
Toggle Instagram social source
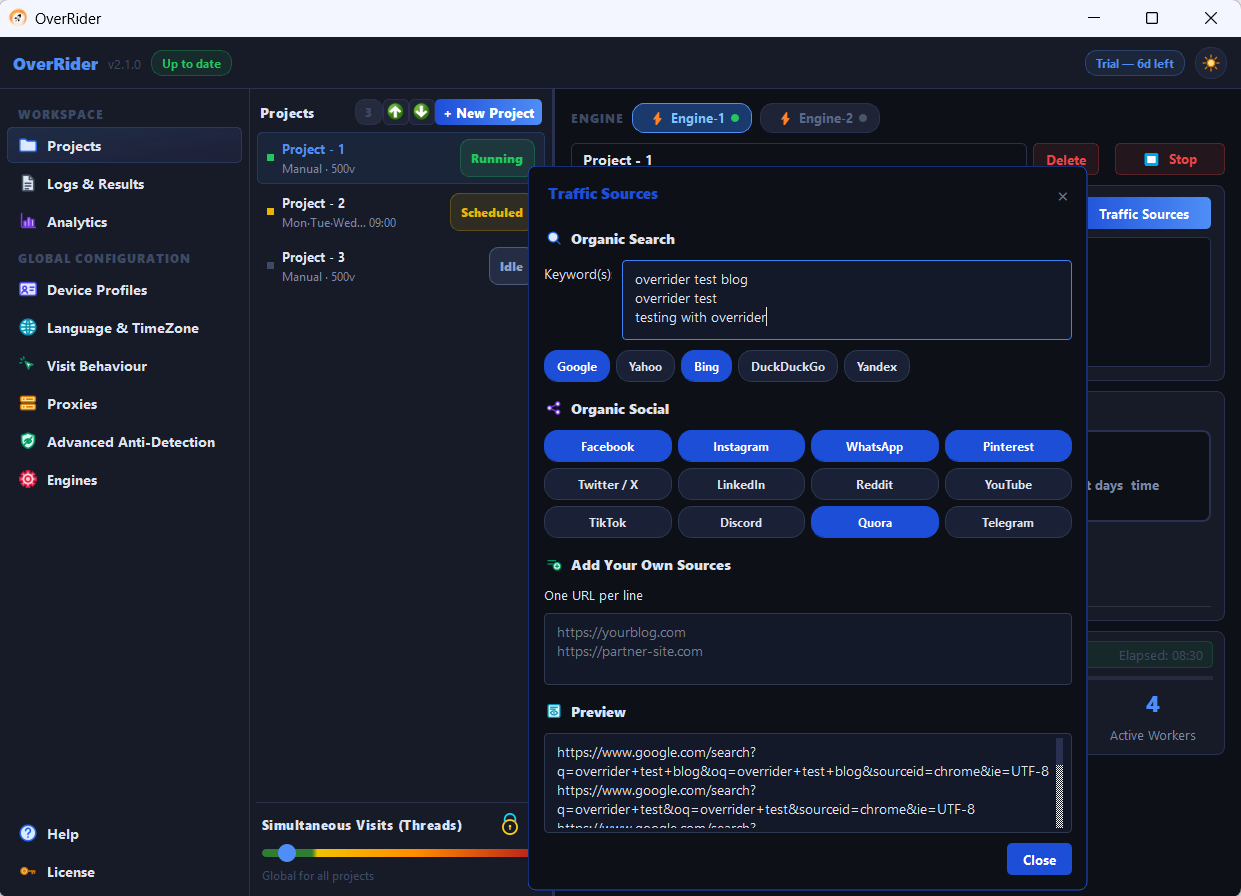point(741,447)
